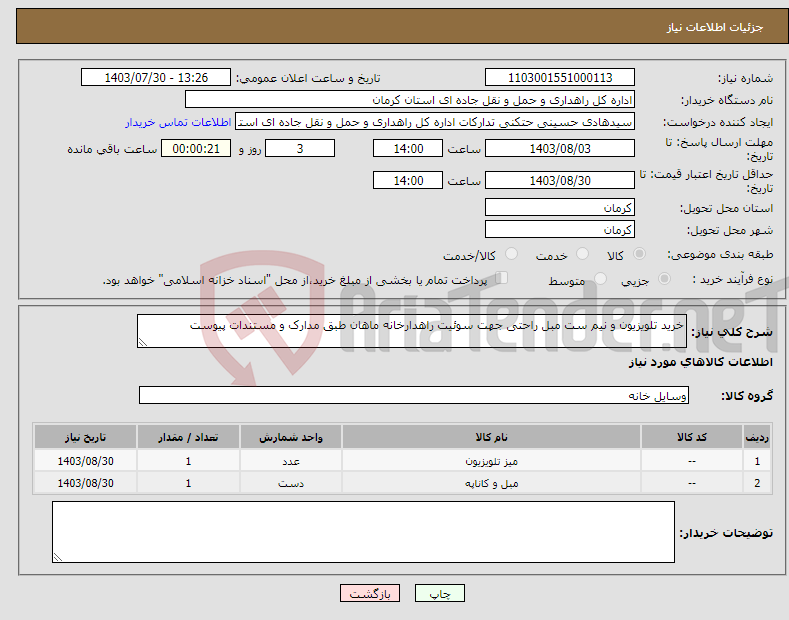Viewport: 789px width, 620px height.
Task: Click the چاپ (print) button
Action: coord(439,593)
